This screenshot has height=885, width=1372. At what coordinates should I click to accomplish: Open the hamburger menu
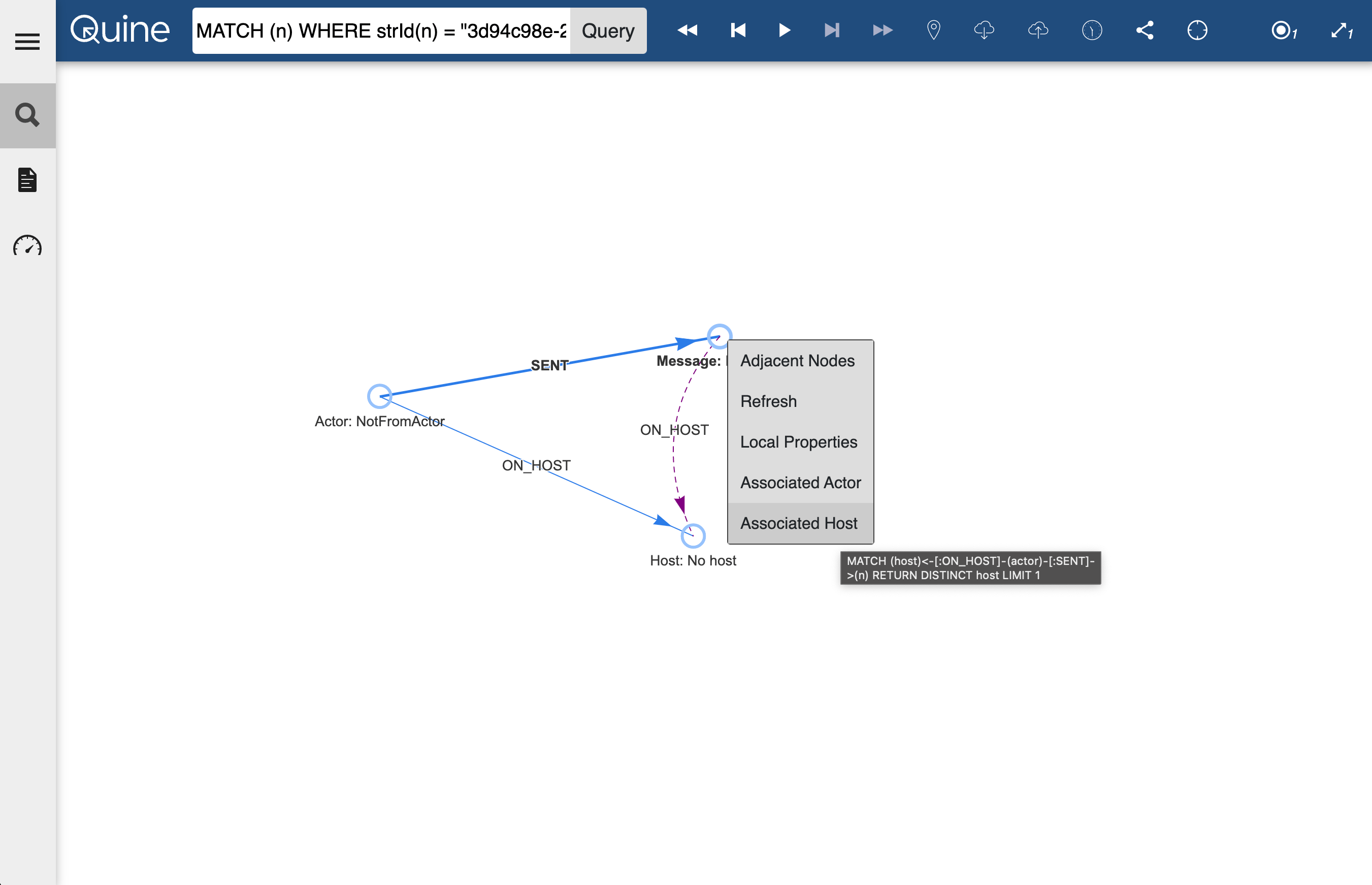click(x=27, y=41)
